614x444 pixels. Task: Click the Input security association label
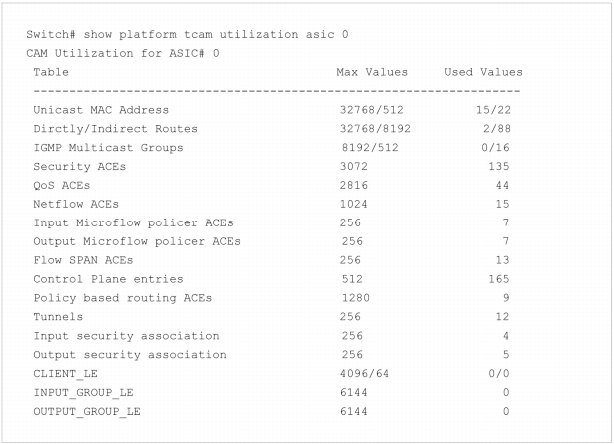coord(126,336)
